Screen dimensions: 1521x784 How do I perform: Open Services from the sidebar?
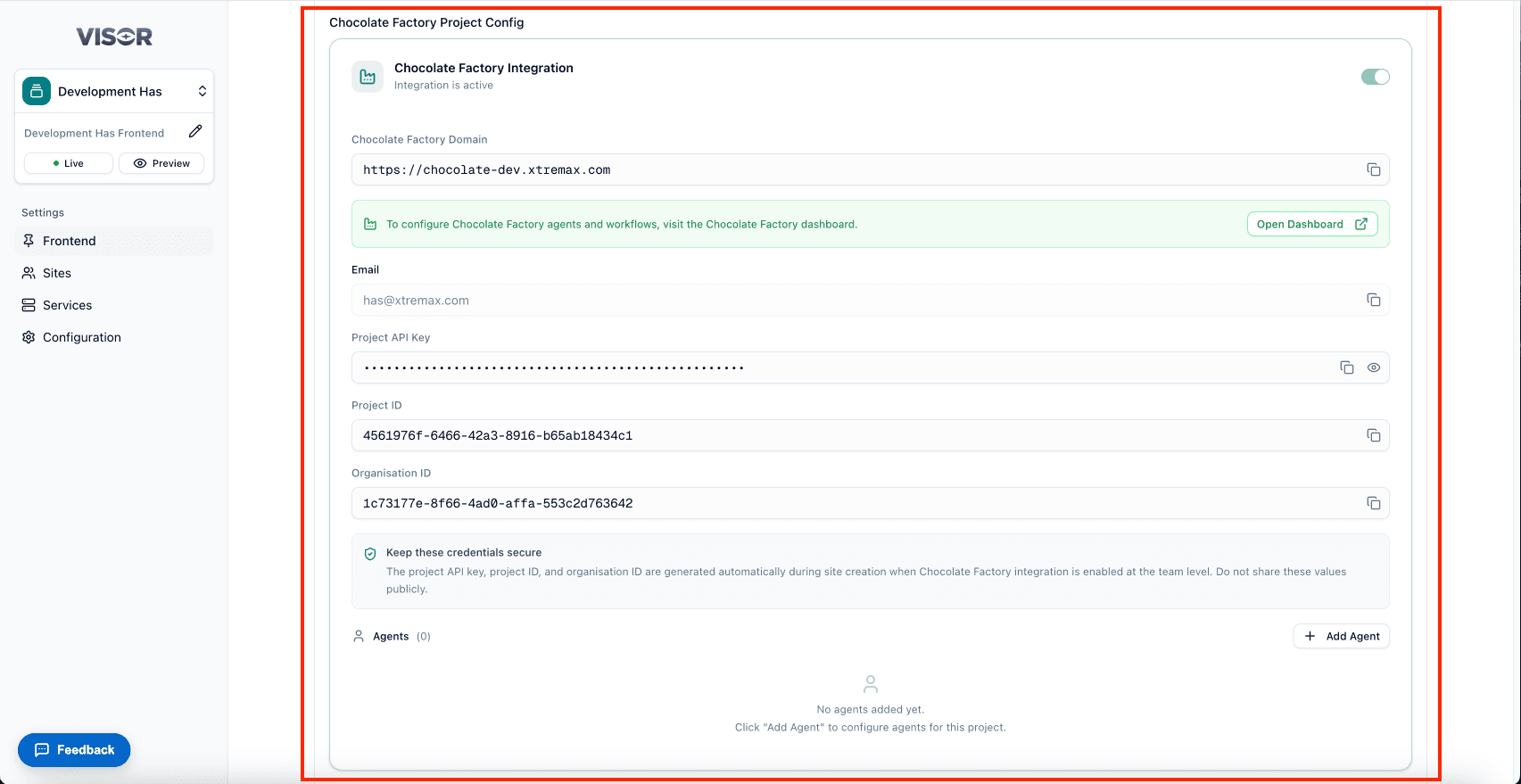pos(114,305)
